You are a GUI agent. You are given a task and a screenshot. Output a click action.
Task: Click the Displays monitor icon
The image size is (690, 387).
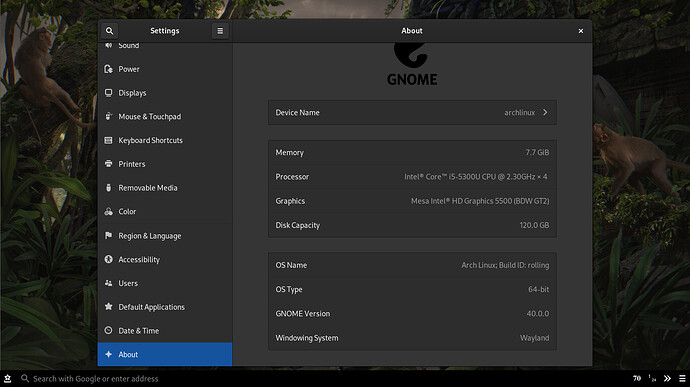[x=108, y=92]
